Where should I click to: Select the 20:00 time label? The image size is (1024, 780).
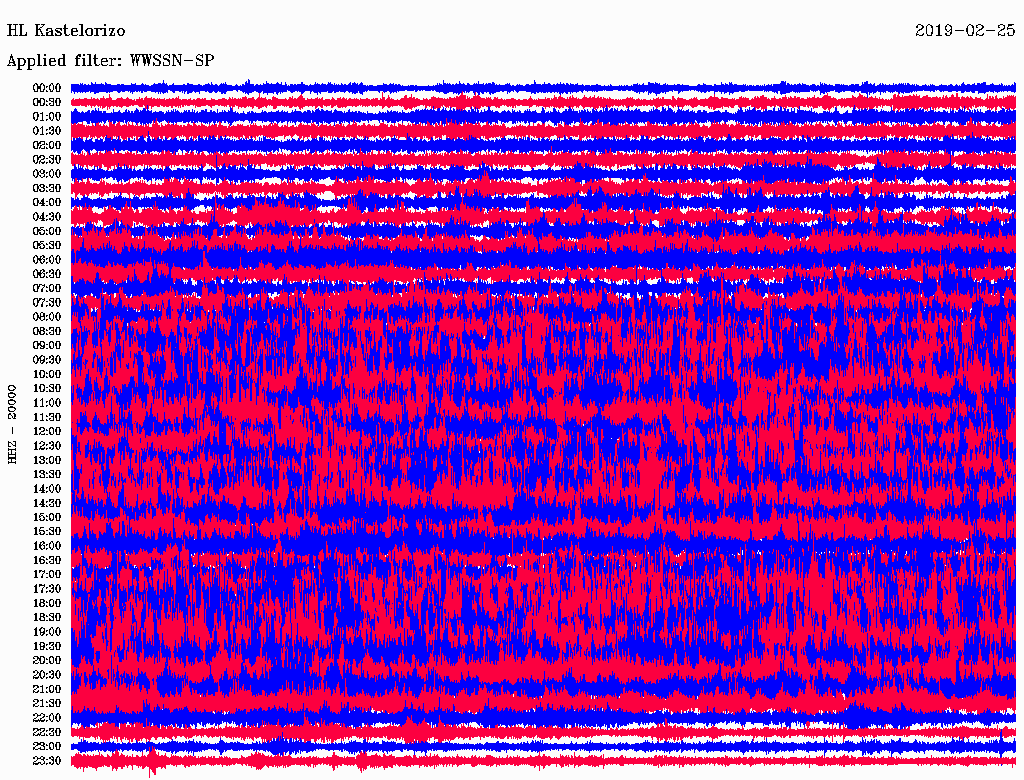pos(47,660)
